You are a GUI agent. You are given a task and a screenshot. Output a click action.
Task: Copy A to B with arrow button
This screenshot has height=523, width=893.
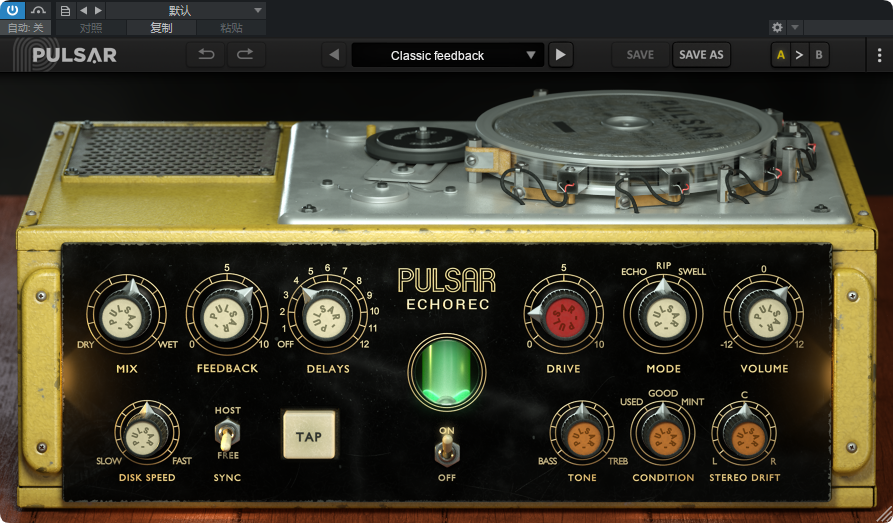800,55
